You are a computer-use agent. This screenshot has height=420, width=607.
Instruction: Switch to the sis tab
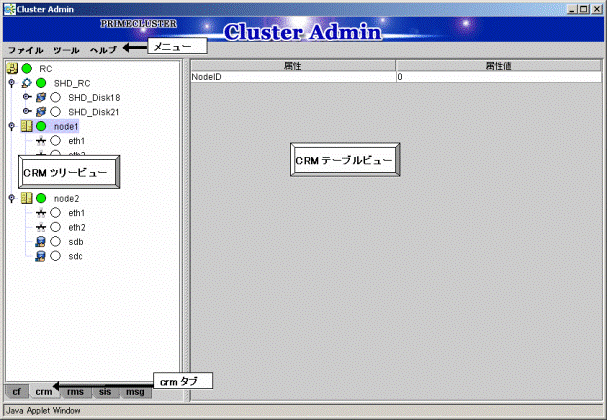pos(105,392)
